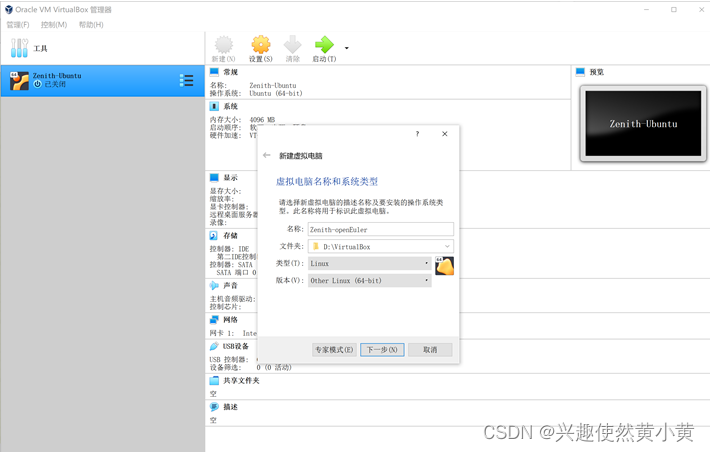Click the Network (网络) section icon
This screenshot has width=710, height=452.
tap(214, 320)
